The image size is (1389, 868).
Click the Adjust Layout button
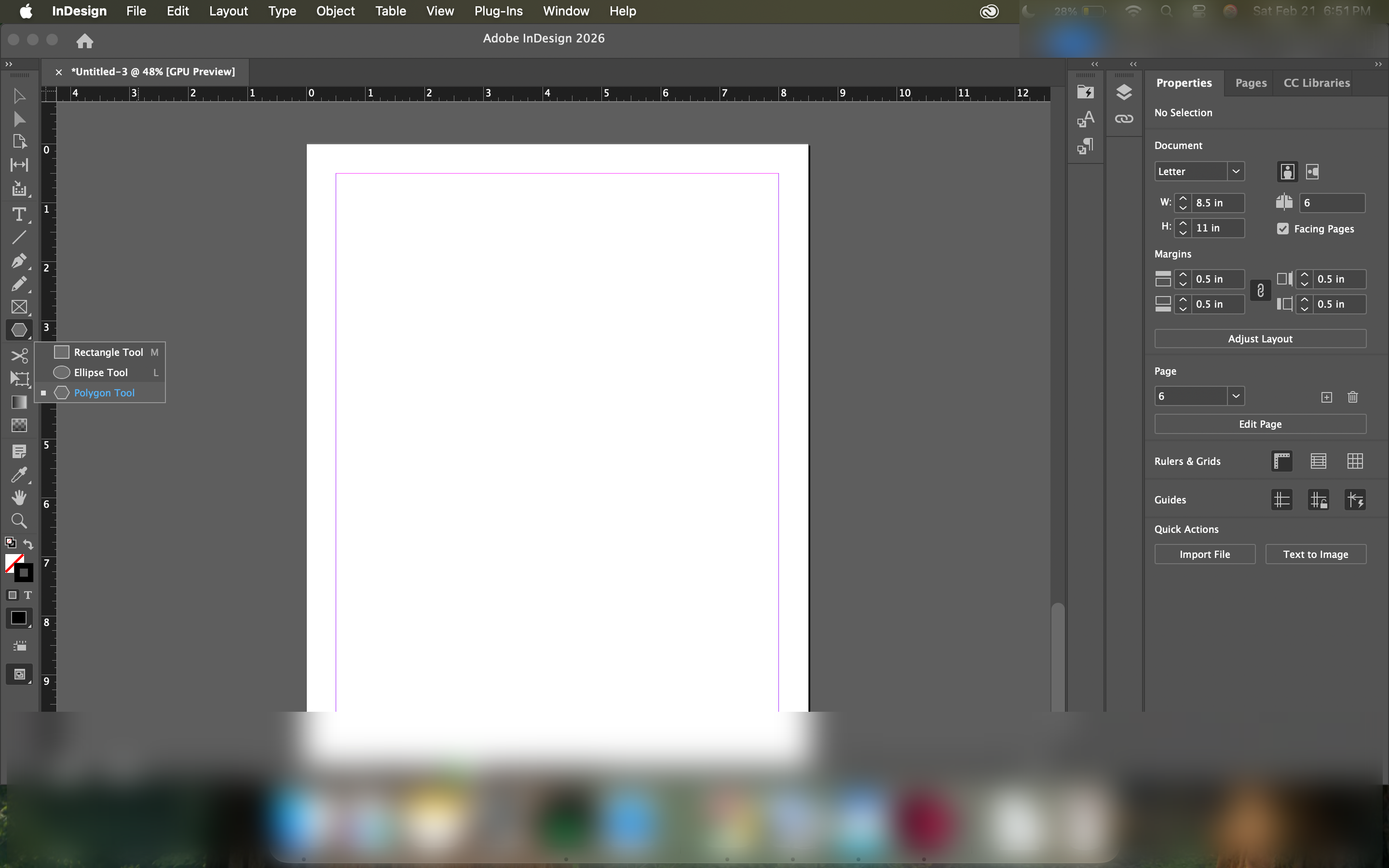point(1260,339)
